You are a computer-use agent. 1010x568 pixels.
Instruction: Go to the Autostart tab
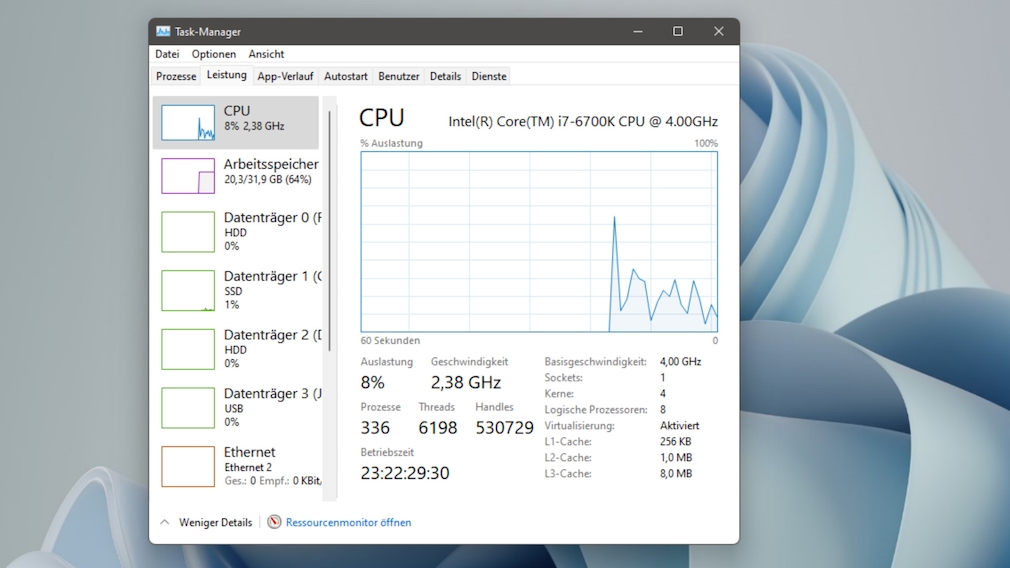[x=346, y=76]
